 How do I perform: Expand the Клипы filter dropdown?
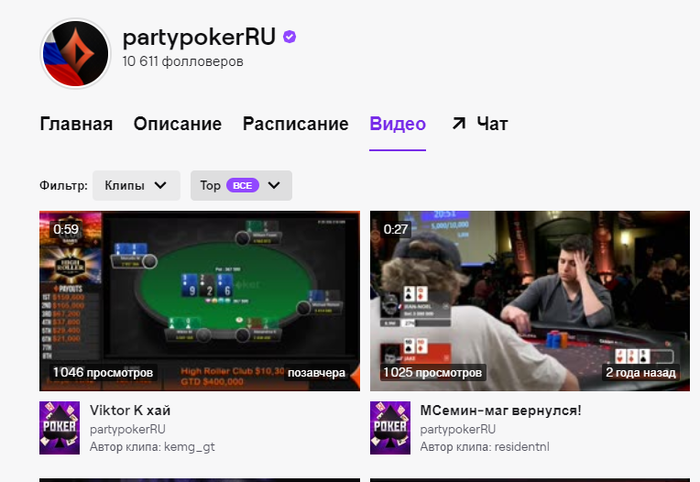point(136,185)
